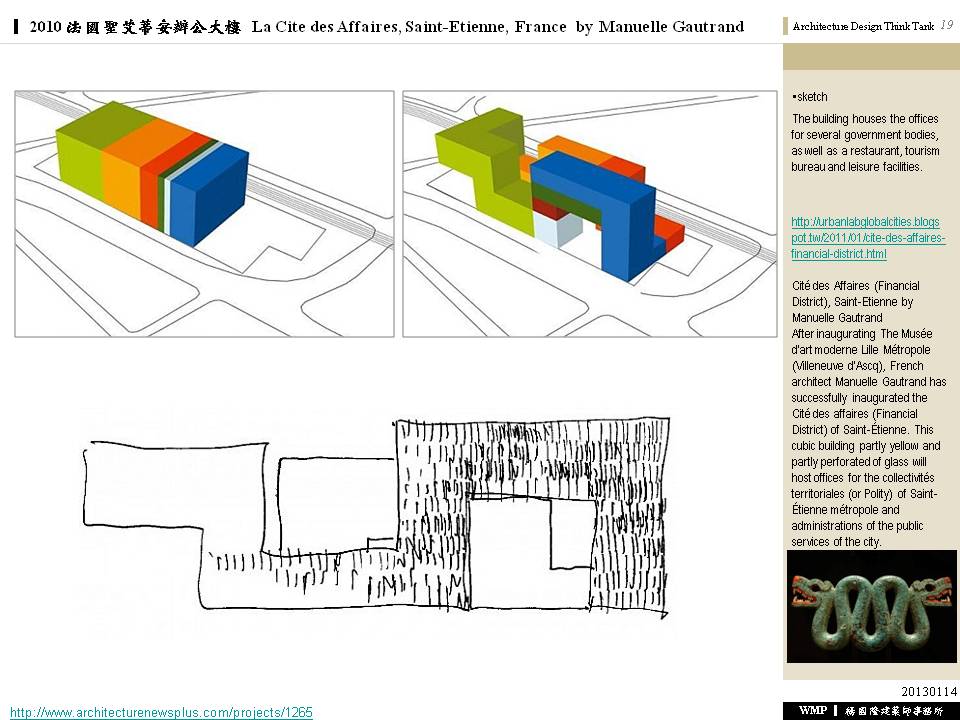The height and width of the screenshot is (720, 960).
Task: Click the WMP logo in footer
Action: [811, 710]
